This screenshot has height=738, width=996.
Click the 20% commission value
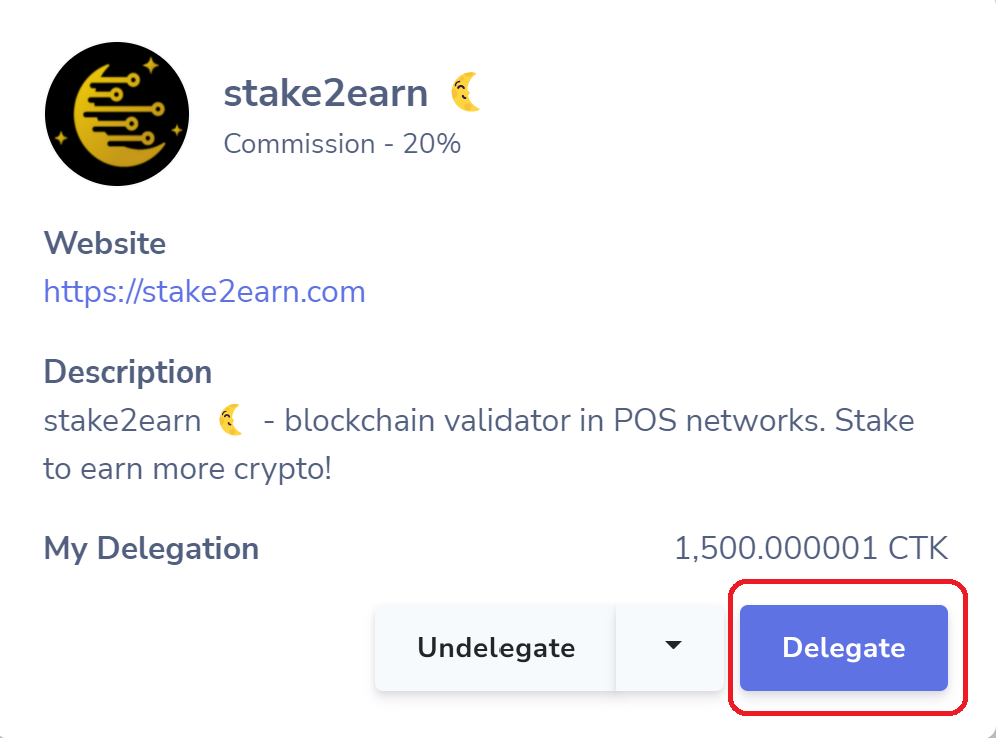[x=432, y=144]
